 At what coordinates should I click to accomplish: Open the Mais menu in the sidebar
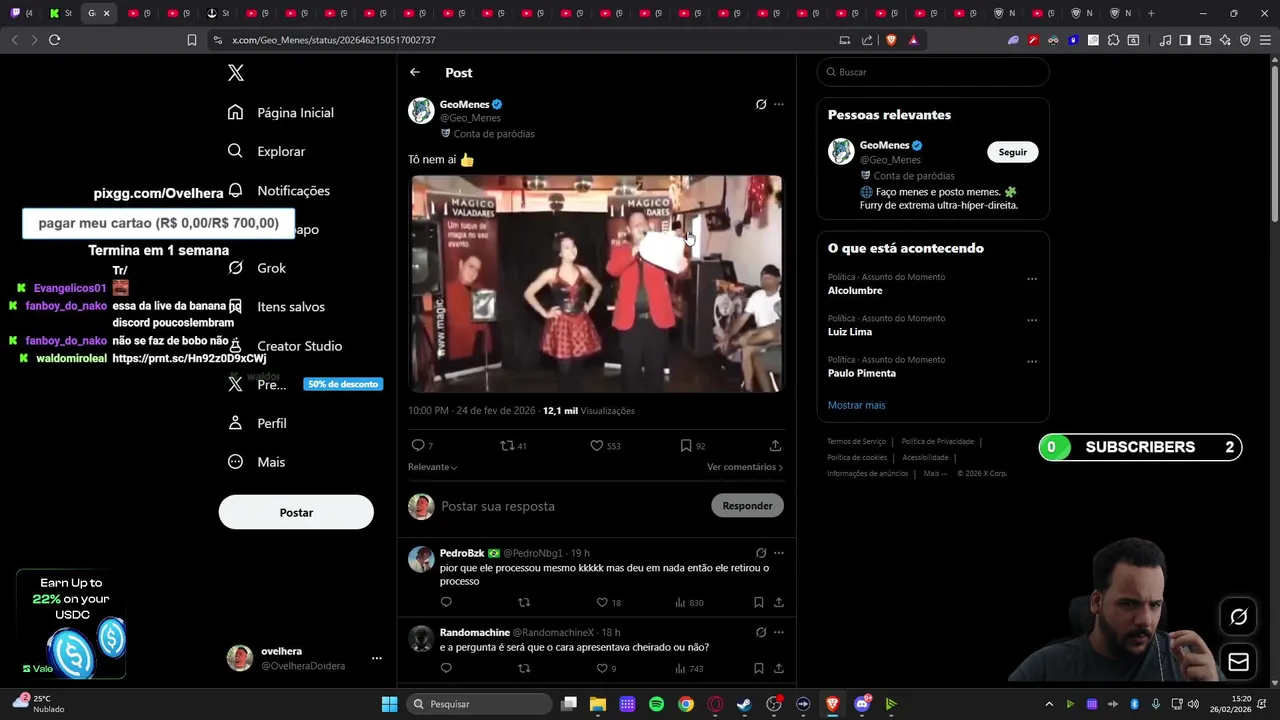(x=257, y=462)
